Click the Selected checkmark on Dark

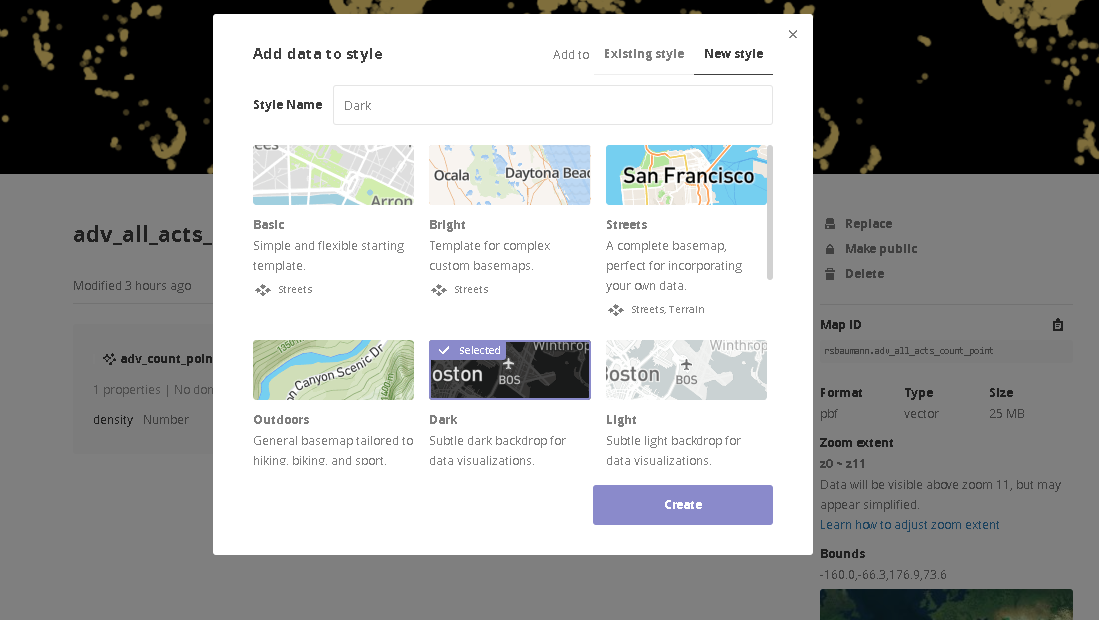444,350
